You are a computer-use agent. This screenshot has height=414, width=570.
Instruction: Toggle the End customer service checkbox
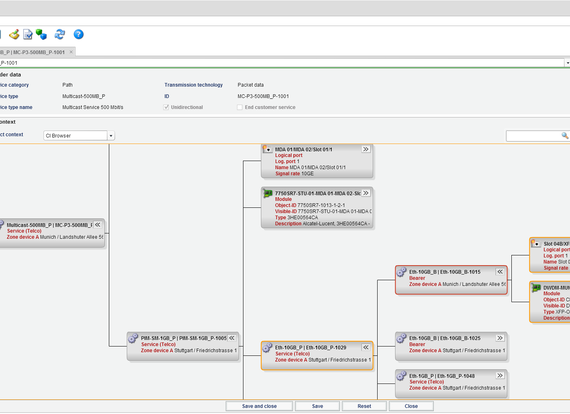coord(240,107)
